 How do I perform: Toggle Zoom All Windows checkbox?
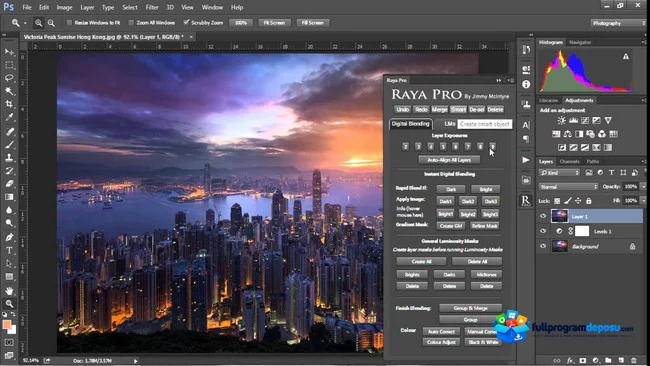tap(131, 23)
